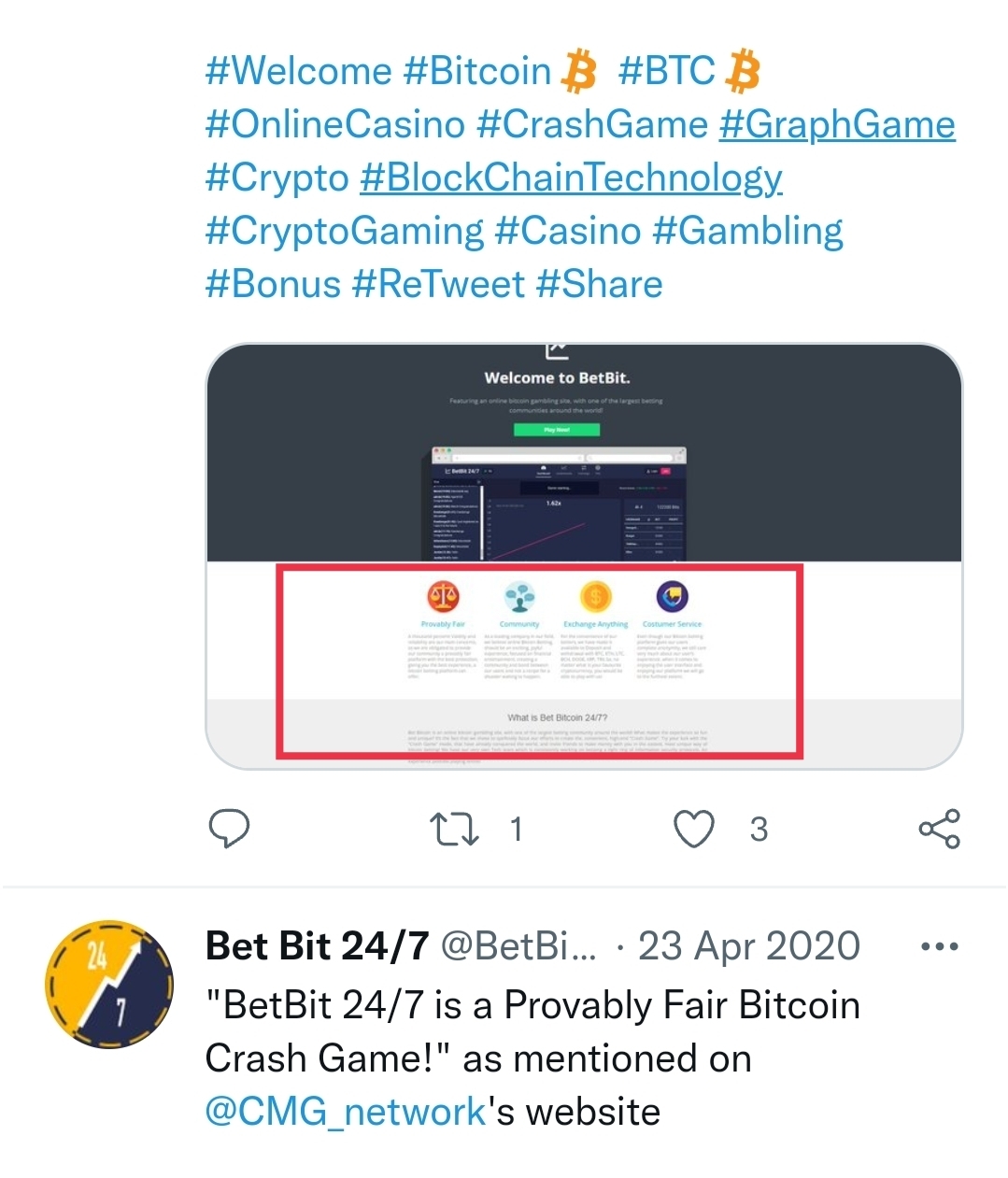Follow the #BlockChainTechnology hashtag

[572, 177]
